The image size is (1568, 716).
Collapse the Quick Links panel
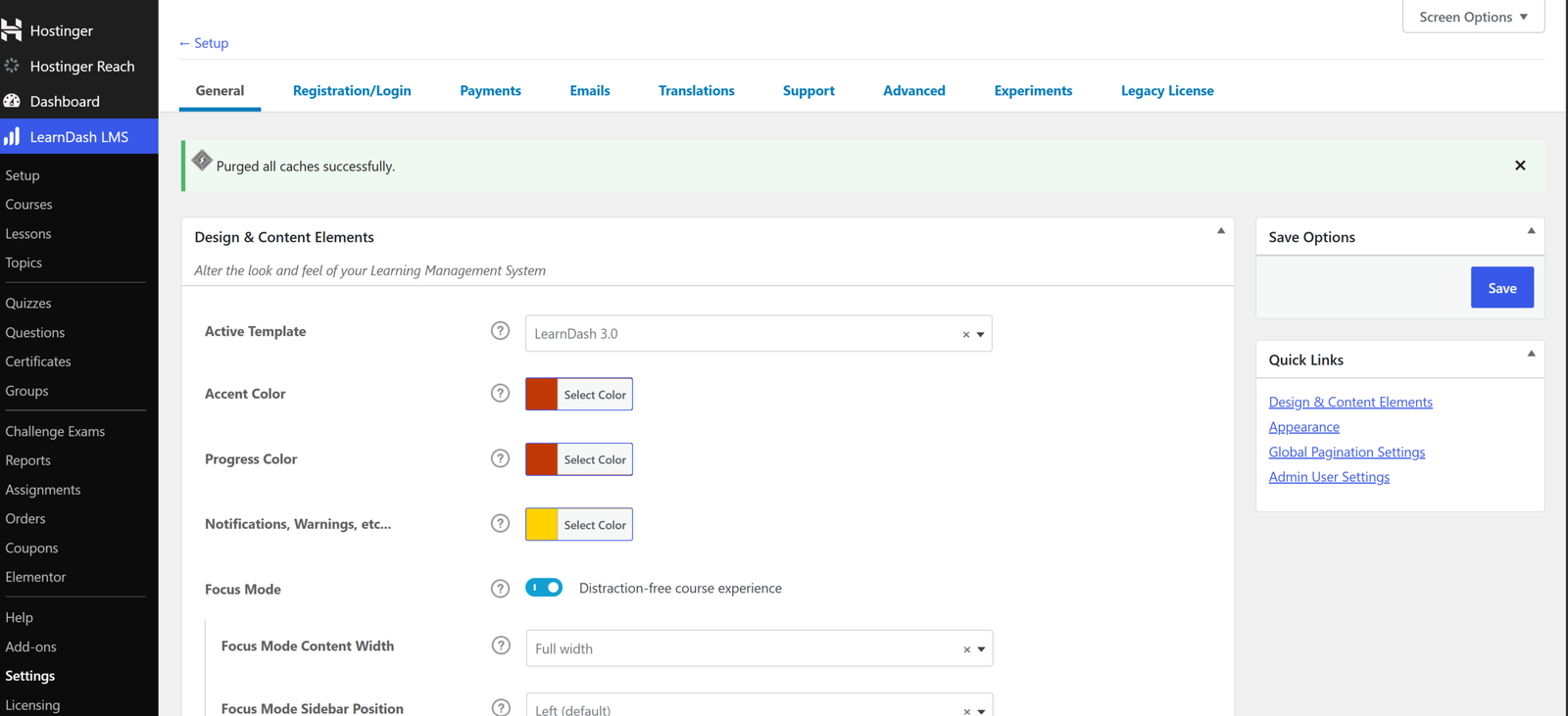tap(1531, 354)
